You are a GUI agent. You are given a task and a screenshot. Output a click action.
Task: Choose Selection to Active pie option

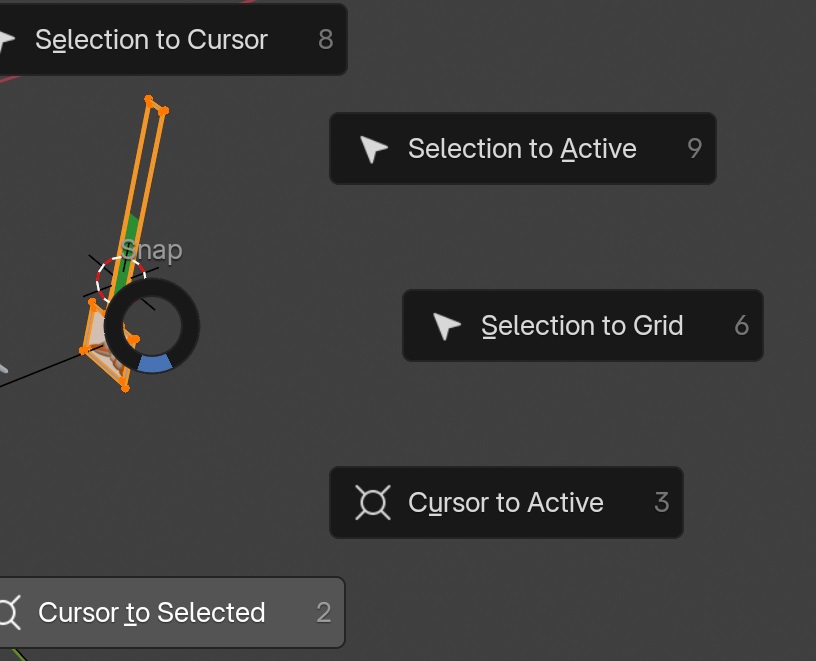click(x=523, y=148)
